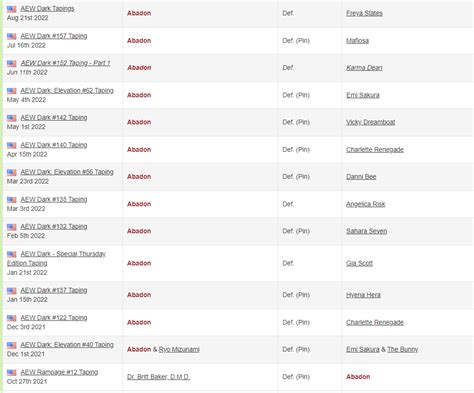The width and height of the screenshot is (474, 393).
Task: Open AEW Dark - Special Thursday Edition Taping
Action: point(56,258)
